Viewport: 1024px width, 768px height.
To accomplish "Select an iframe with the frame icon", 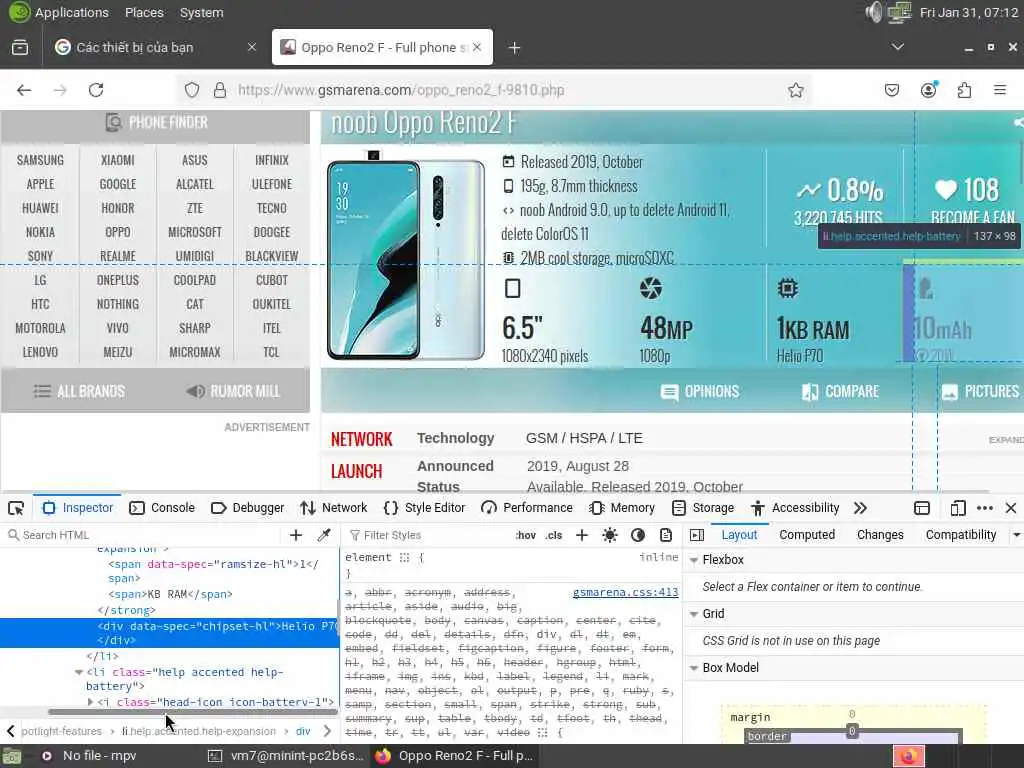I will 922,508.
